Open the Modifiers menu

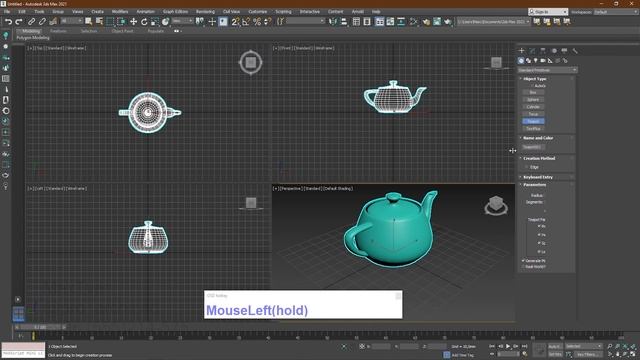pyautogui.click(x=120, y=12)
